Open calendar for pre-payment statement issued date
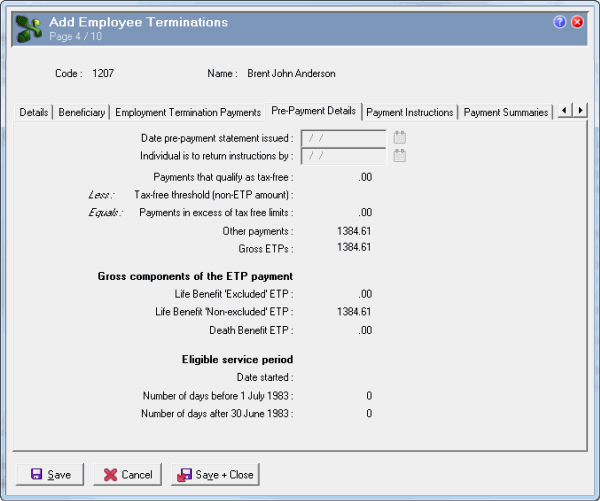The width and height of the screenshot is (600, 501). point(399,137)
